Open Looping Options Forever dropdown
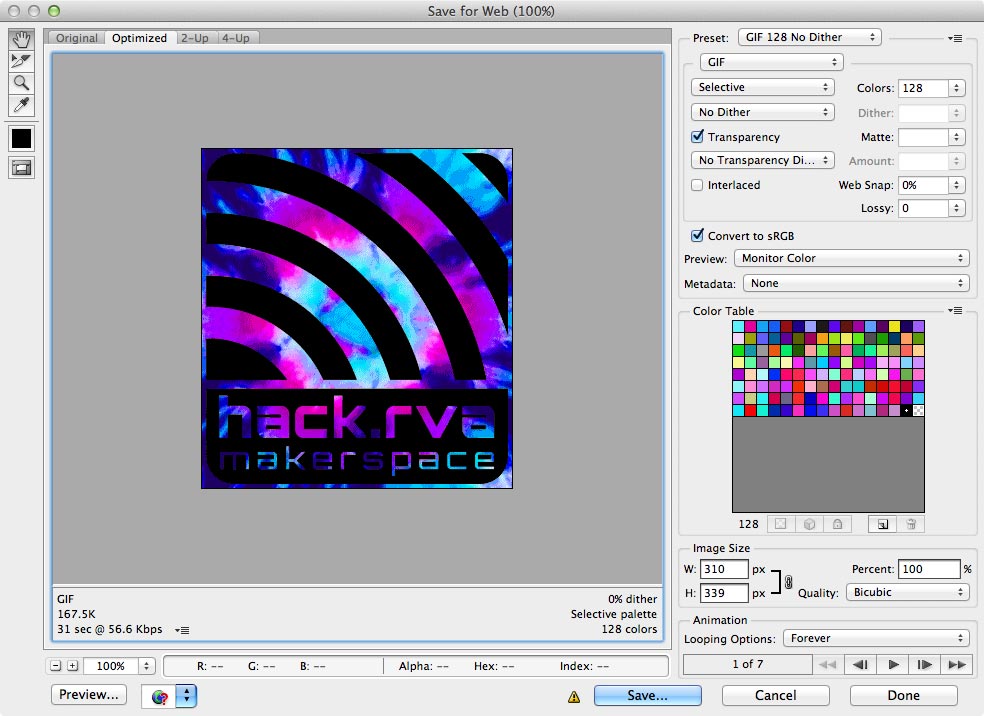 point(876,638)
